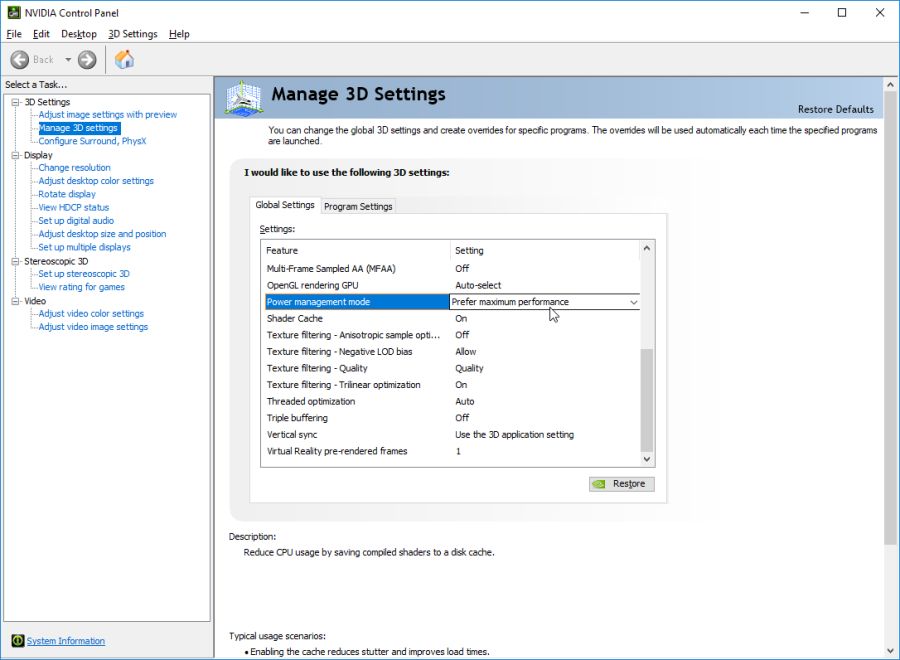Select Manage 3D settings task
Viewport: 900px width, 660px height.
click(78, 128)
